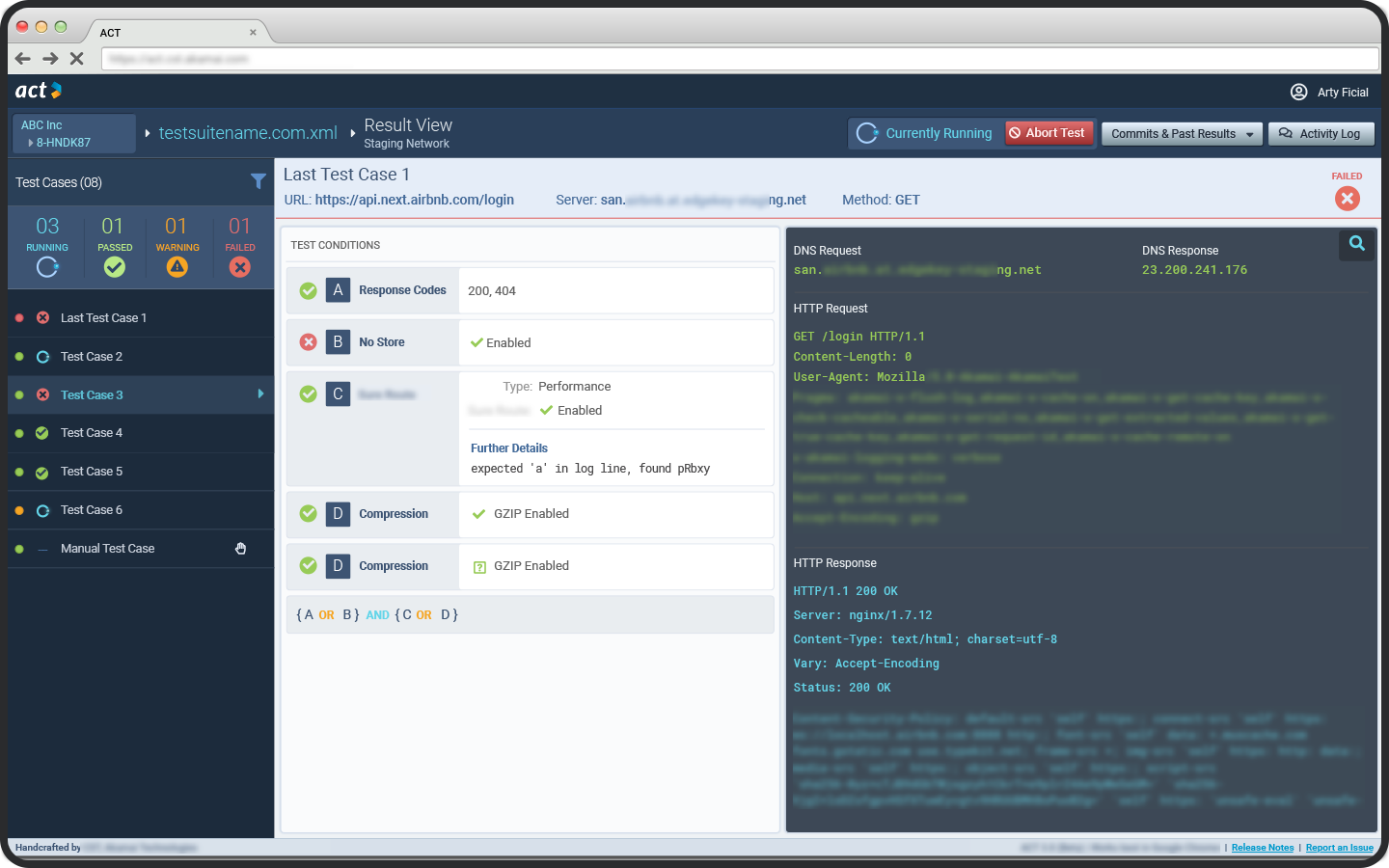Stop page loading with the X button
This screenshot has width=1389, height=868.
pos(77,59)
